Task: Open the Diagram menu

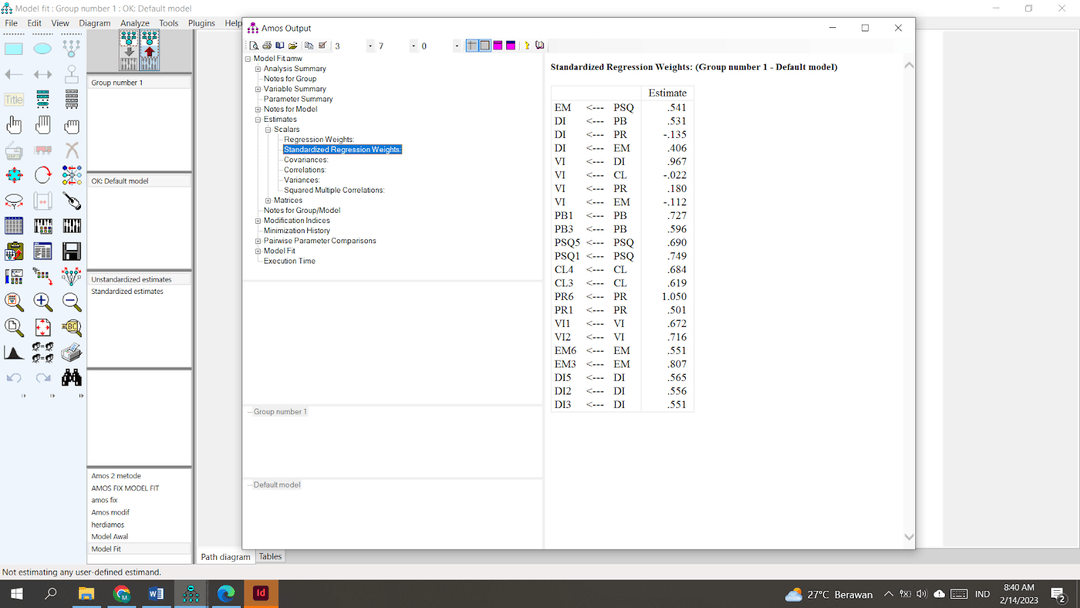Action: 94,23
